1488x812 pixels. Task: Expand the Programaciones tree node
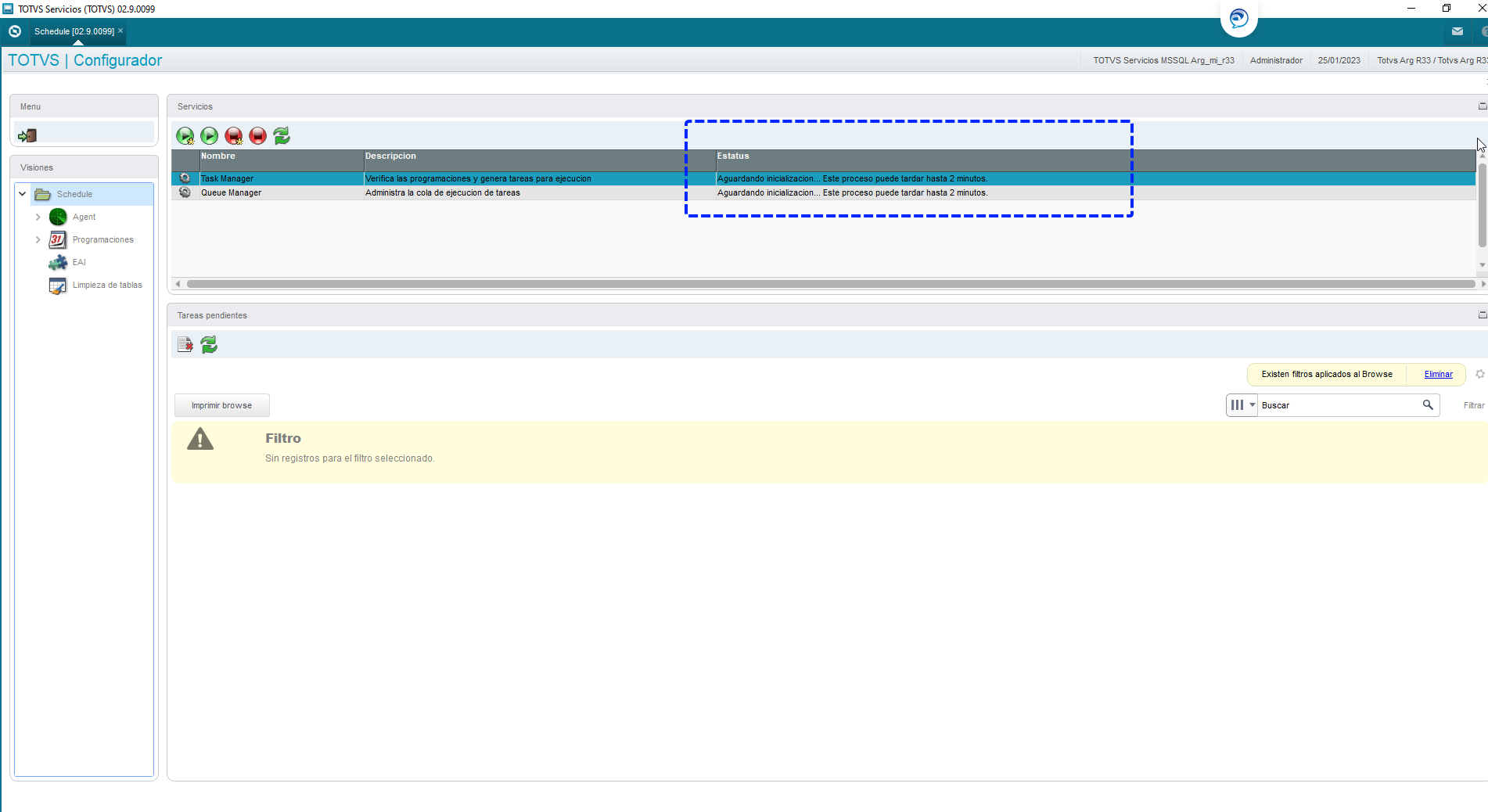(38, 239)
